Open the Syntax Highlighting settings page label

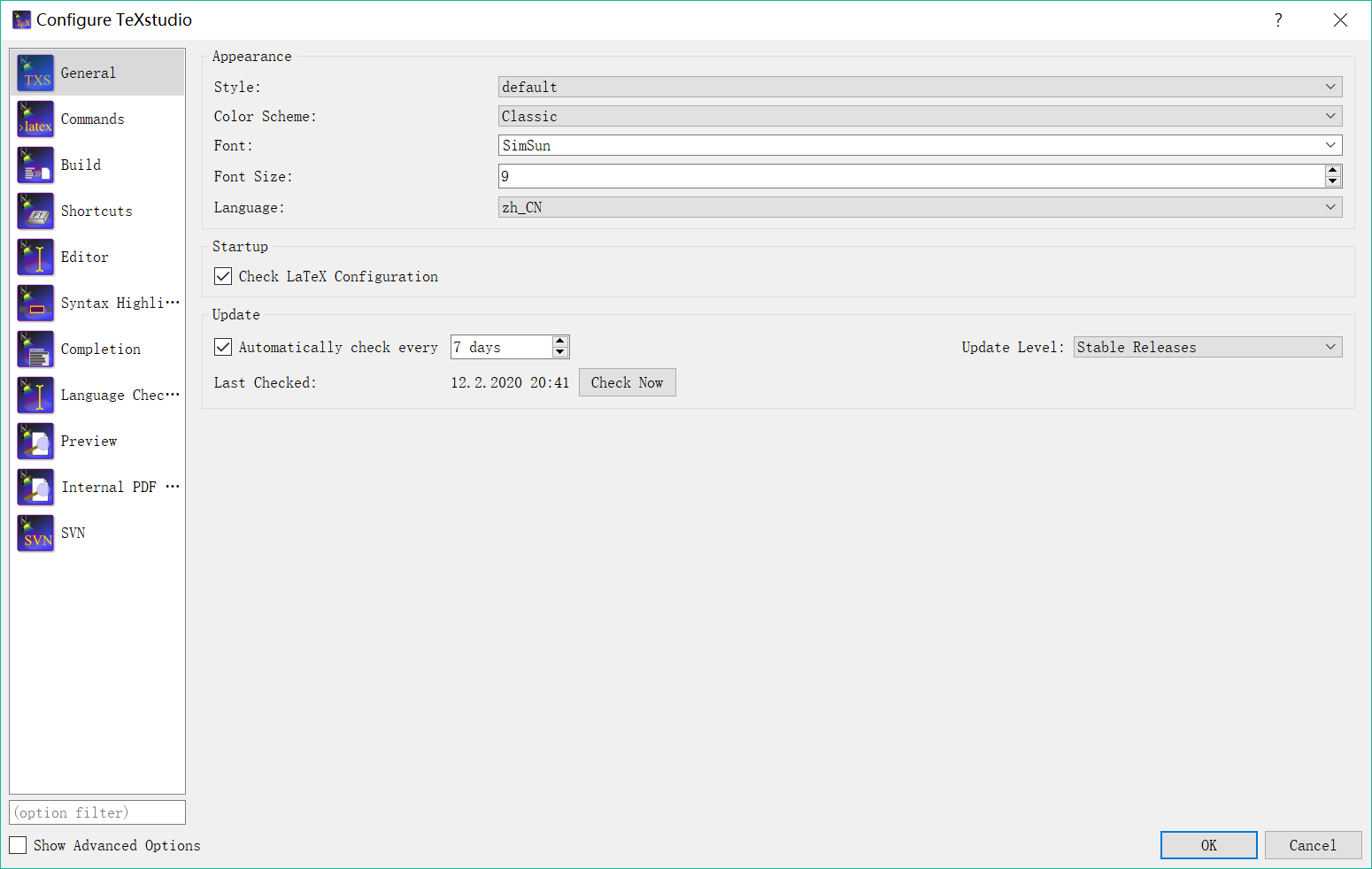(x=119, y=303)
